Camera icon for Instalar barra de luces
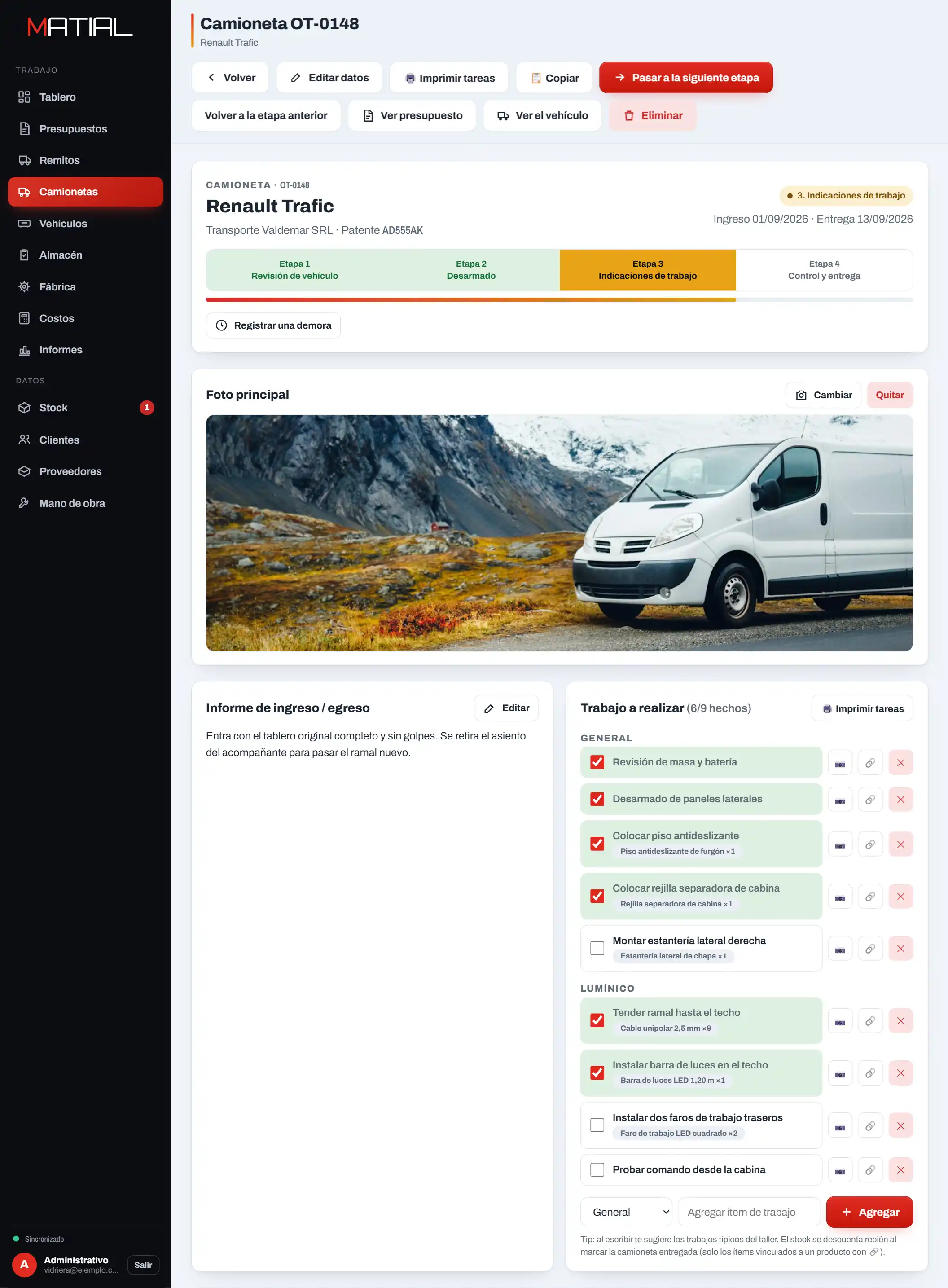 point(839,1073)
